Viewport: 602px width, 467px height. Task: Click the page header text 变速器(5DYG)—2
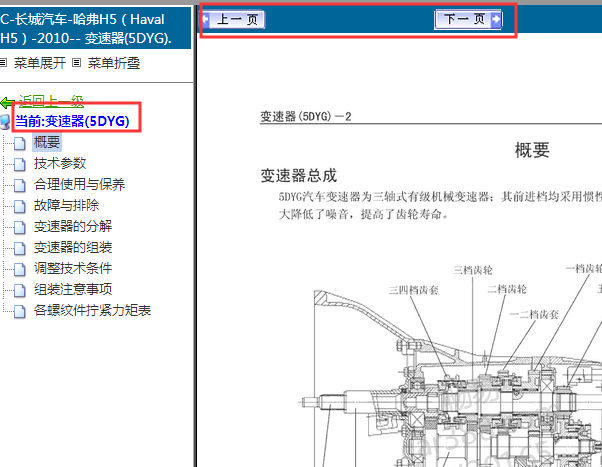click(306, 116)
